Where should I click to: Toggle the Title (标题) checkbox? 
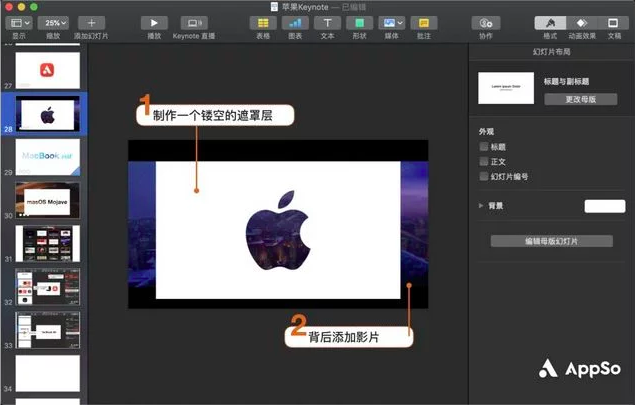point(484,147)
